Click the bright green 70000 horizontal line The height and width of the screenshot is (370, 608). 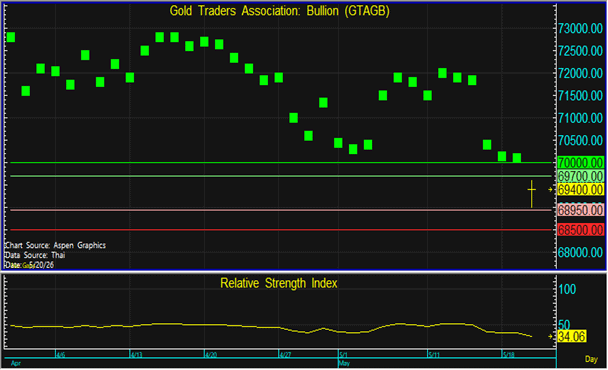tap(281, 163)
